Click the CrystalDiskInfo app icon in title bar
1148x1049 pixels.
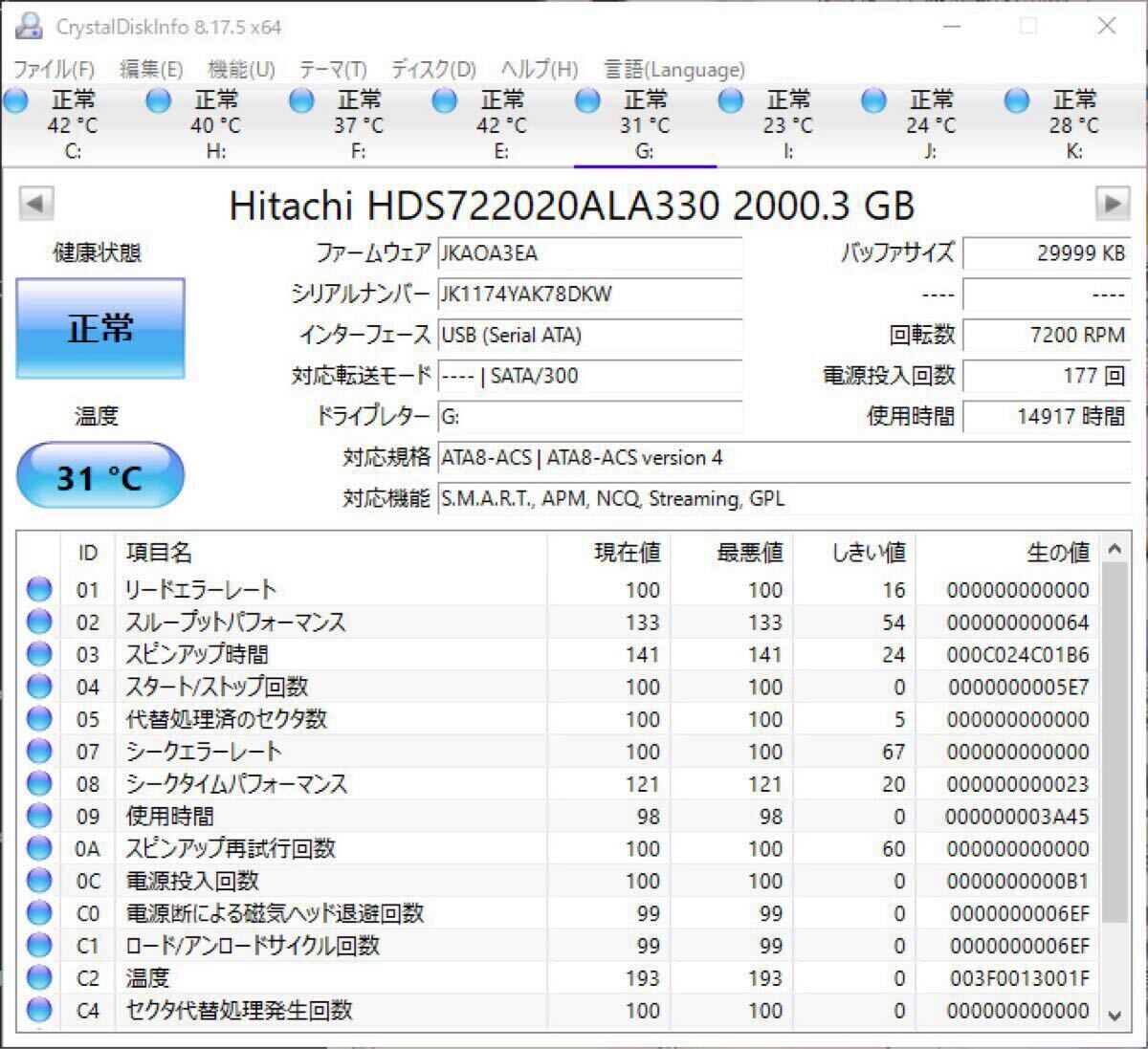click(29, 27)
